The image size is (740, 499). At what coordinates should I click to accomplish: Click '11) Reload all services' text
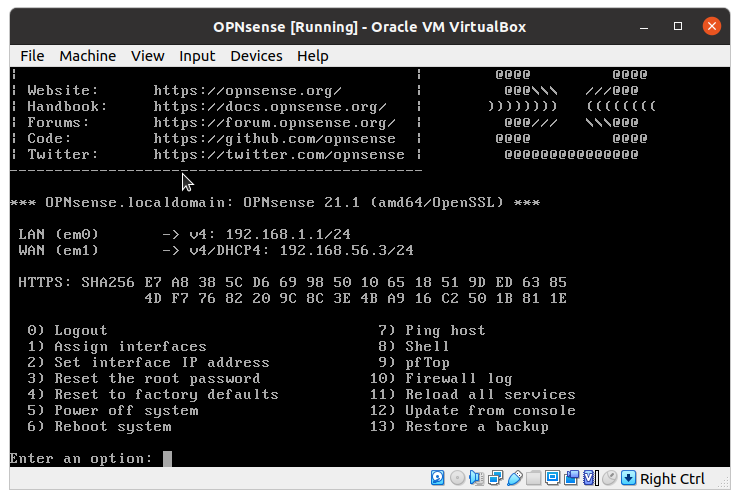[472, 394]
